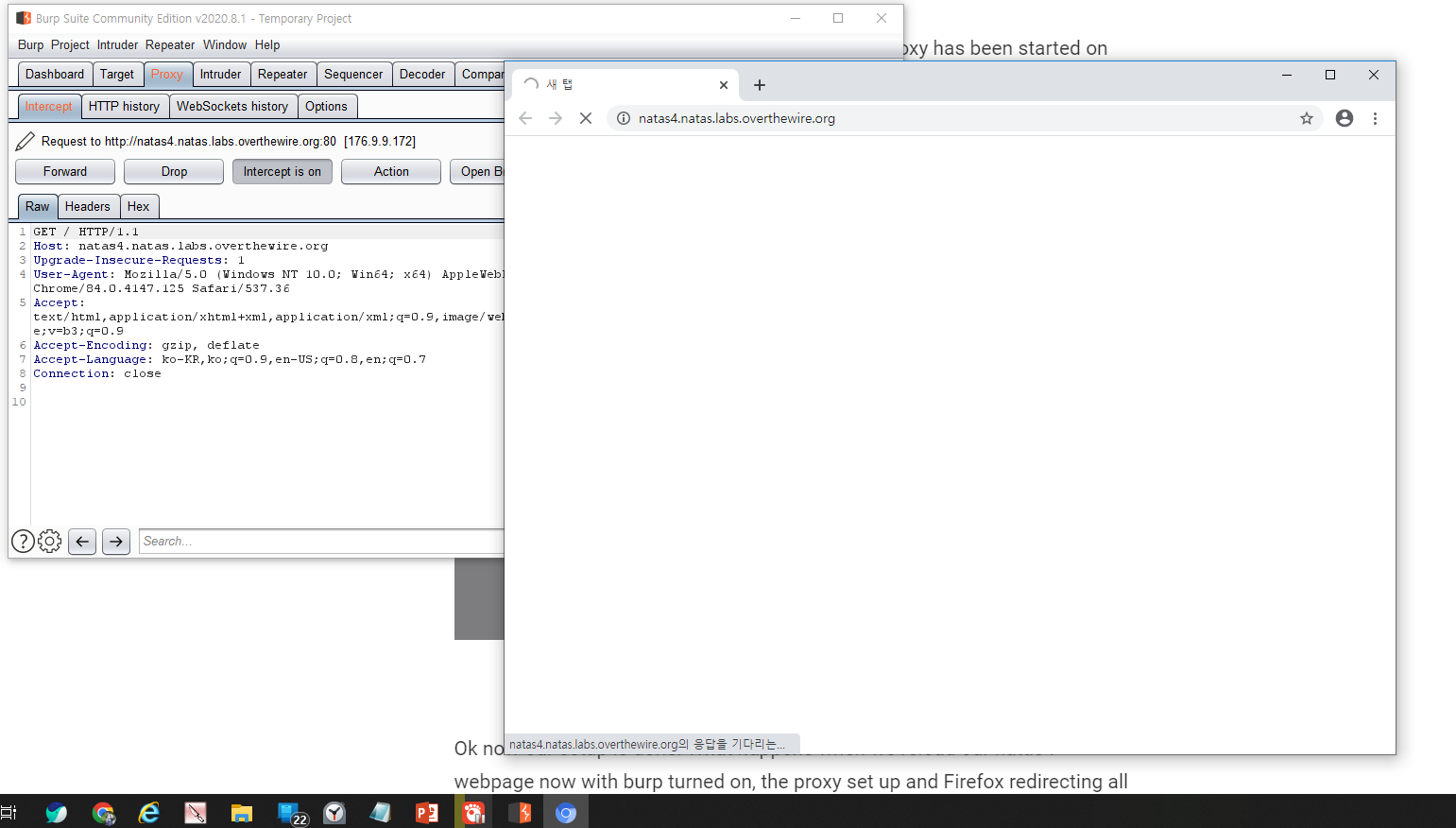
Task: Toggle the Intercept is on button
Action: pyautogui.click(x=283, y=172)
